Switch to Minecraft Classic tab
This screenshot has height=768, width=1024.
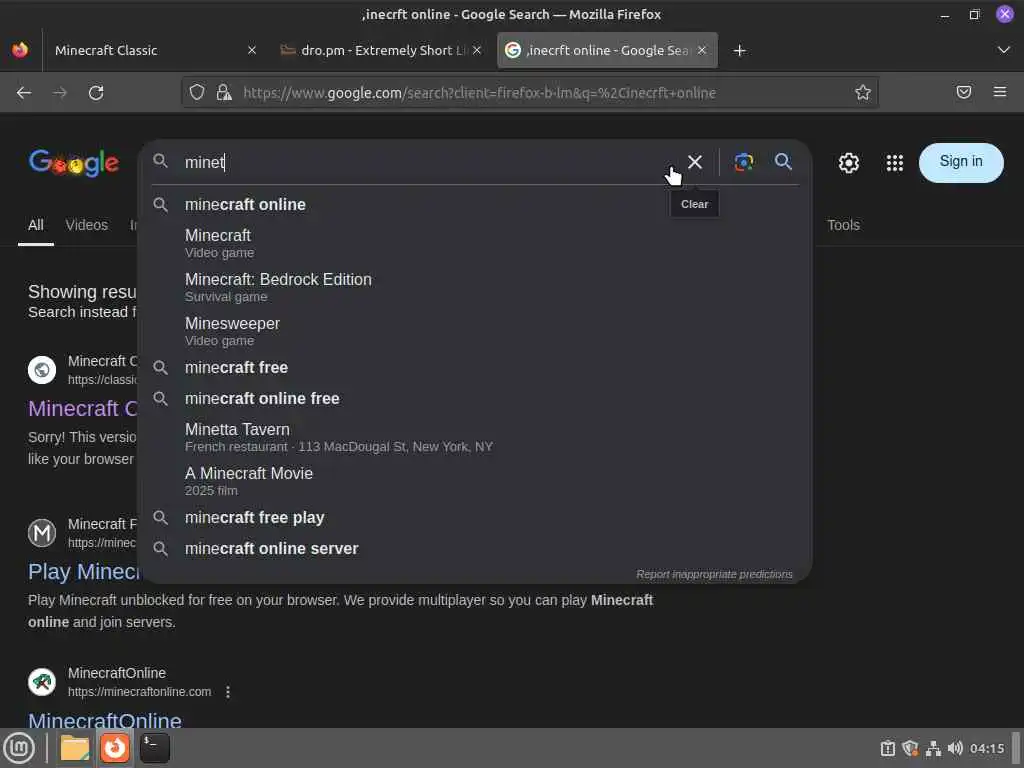154,50
